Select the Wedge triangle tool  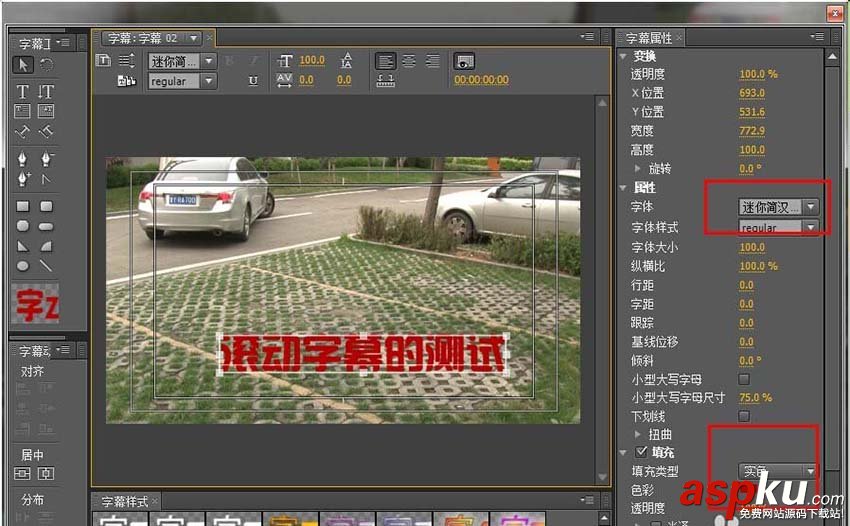22,246
